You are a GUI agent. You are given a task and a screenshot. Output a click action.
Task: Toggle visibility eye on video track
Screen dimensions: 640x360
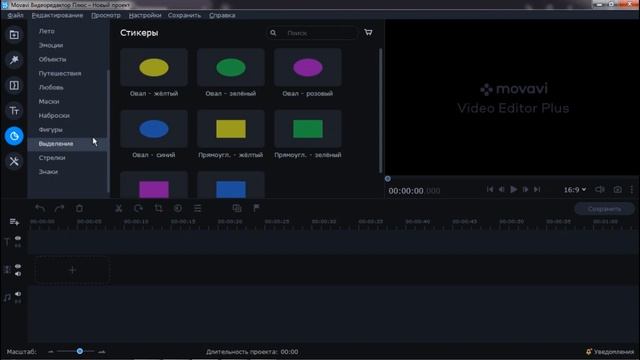click(18, 266)
